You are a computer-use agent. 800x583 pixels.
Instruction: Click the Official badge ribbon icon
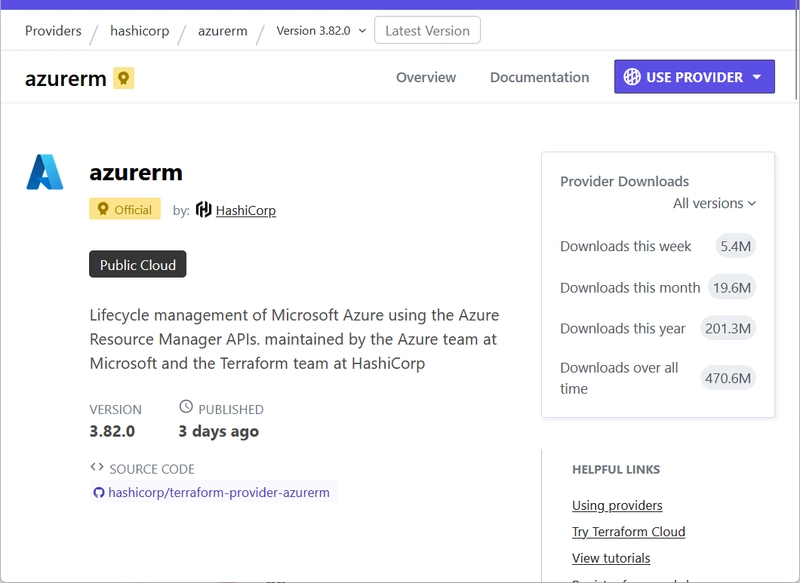point(103,209)
